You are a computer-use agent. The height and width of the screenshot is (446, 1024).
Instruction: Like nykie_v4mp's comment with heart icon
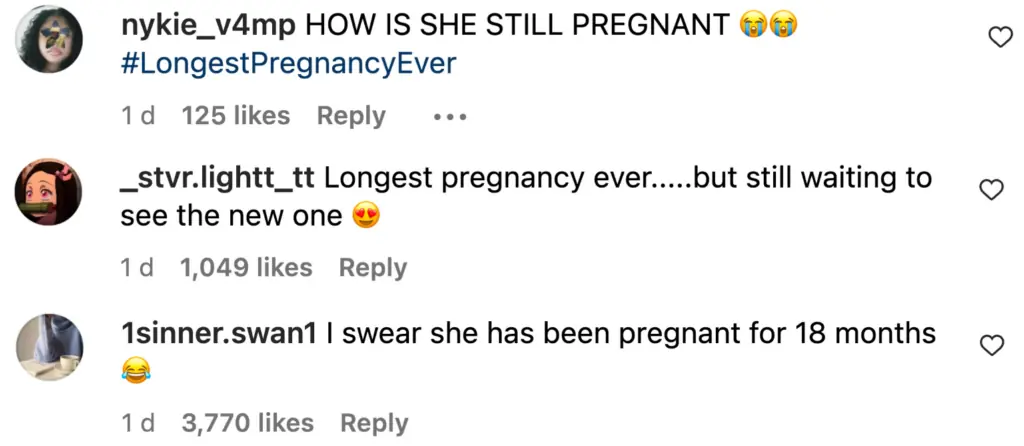click(x=998, y=38)
